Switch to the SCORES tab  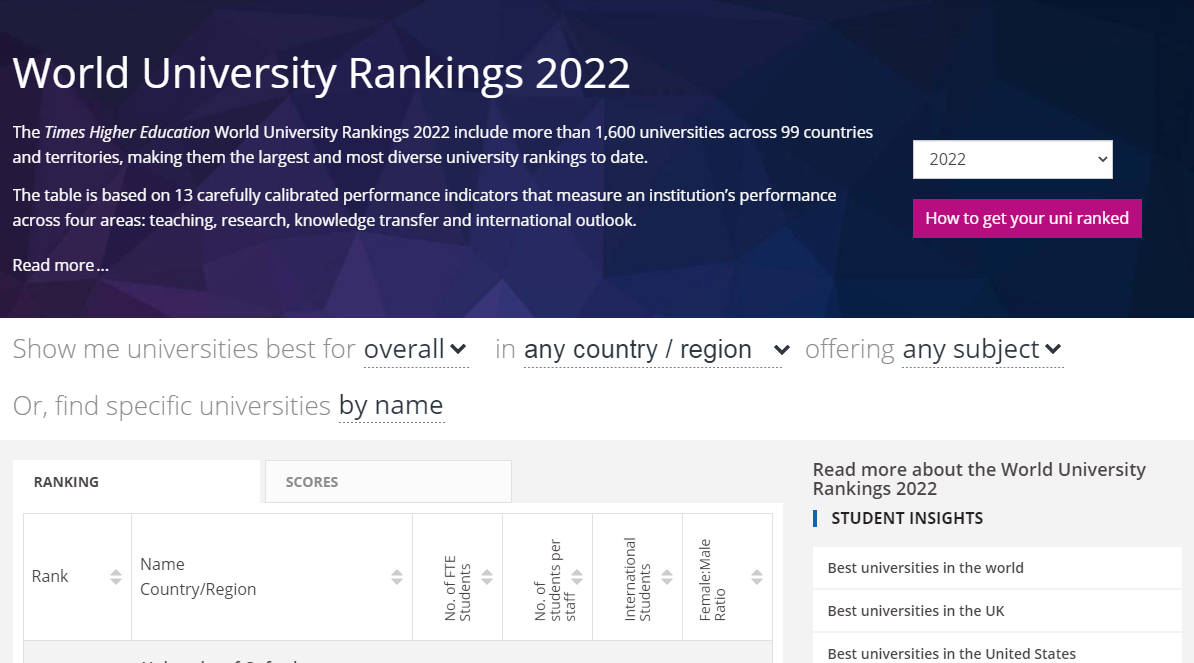tap(388, 481)
